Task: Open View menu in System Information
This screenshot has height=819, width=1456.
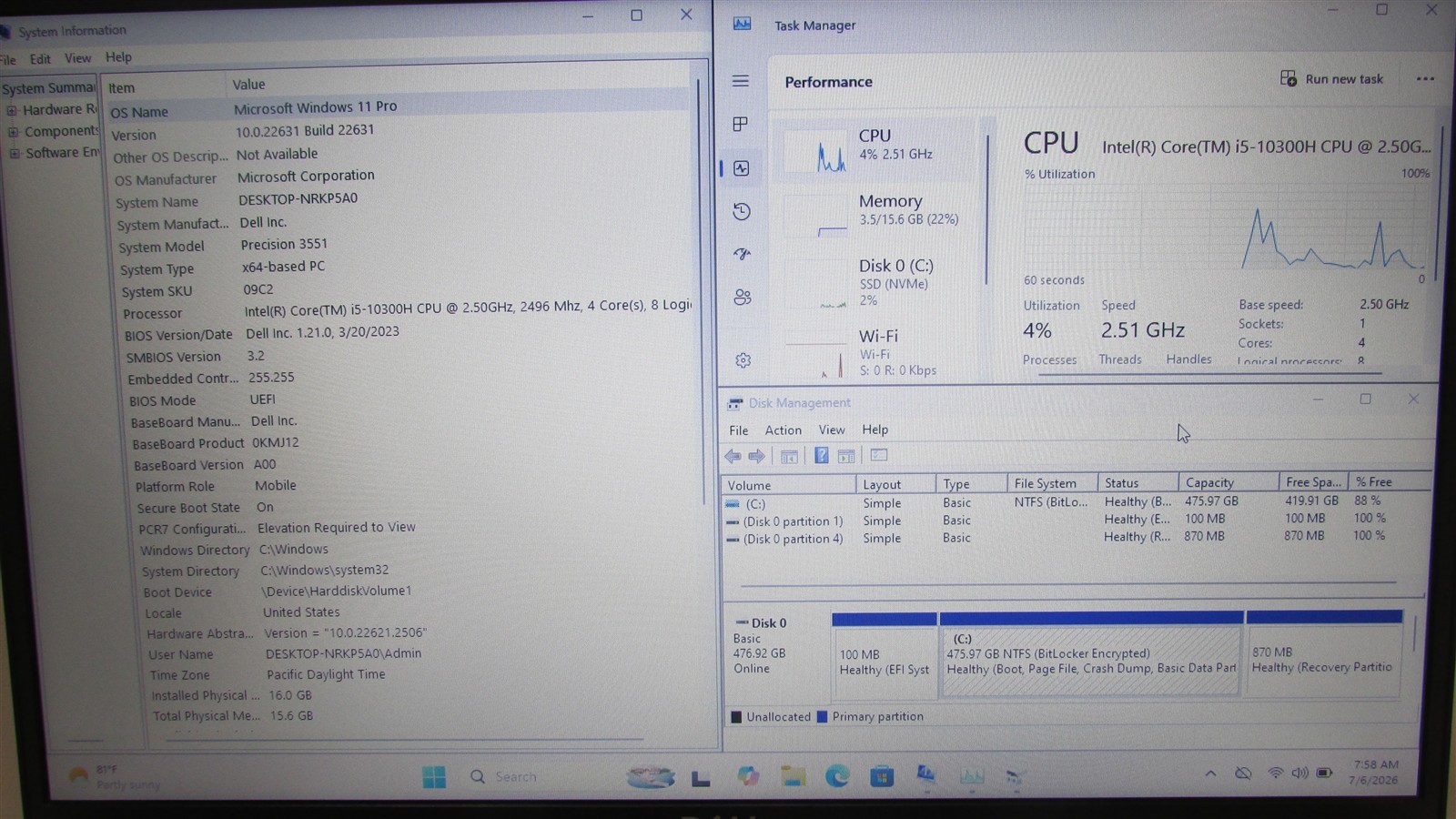Action: (78, 58)
